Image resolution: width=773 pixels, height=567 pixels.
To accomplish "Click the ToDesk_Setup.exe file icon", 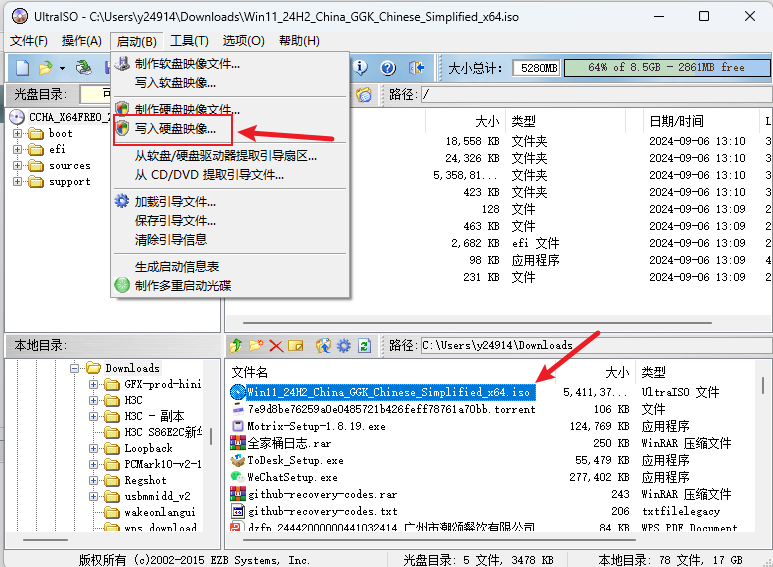I will pyautogui.click(x=238, y=460).
